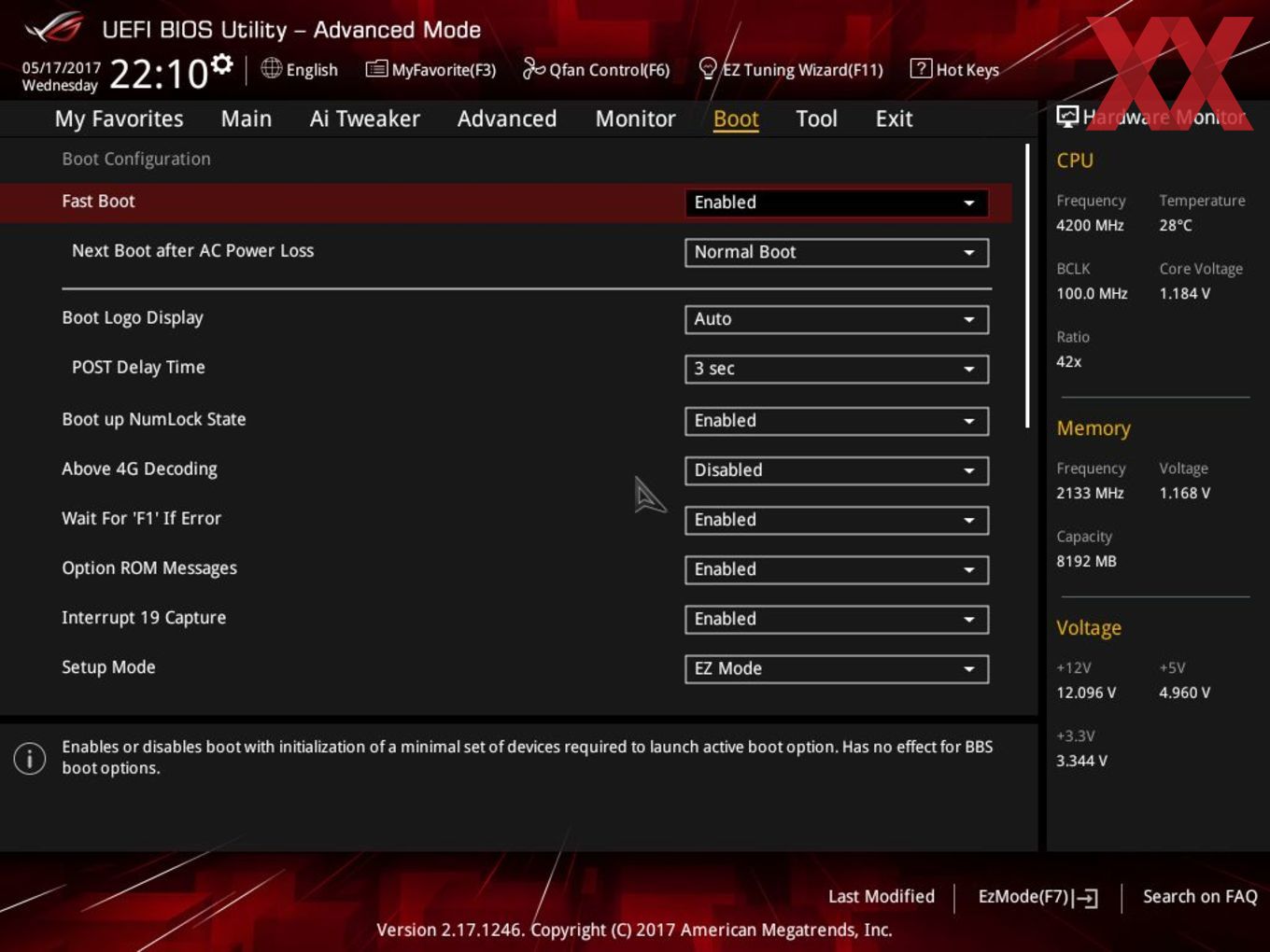Select the Interrupt 19 Capture label
Viewport: 1270px width, 952px height.
144,617
